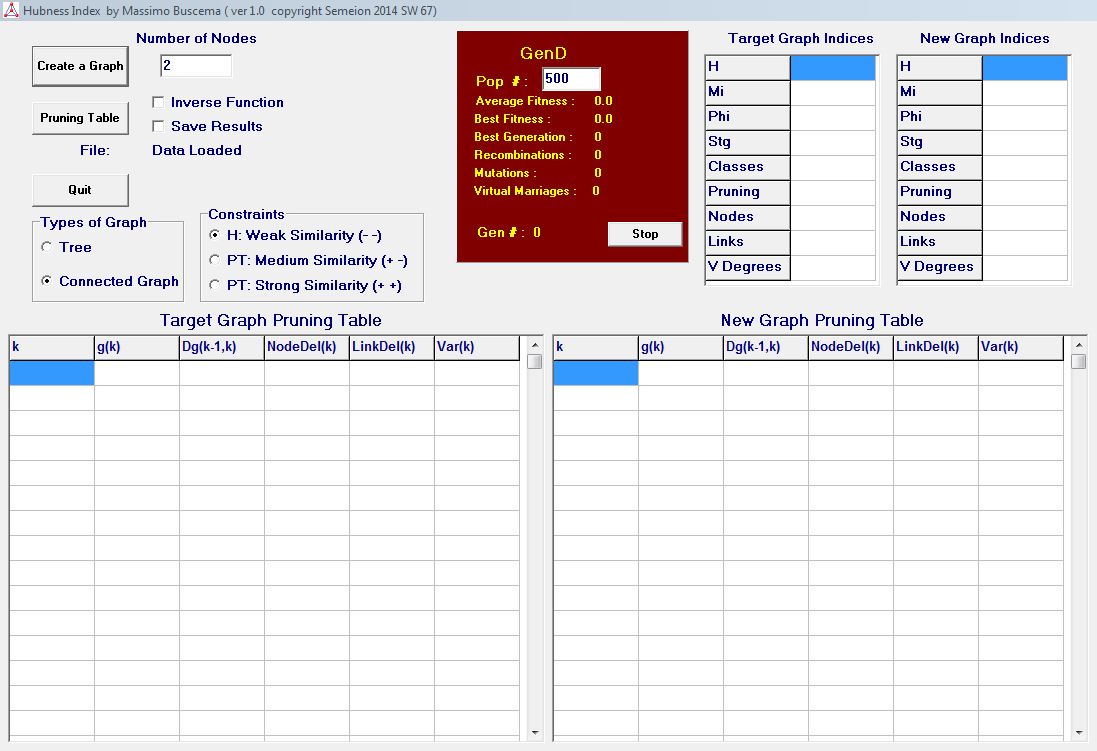Click the Quit button

point(80,190)
